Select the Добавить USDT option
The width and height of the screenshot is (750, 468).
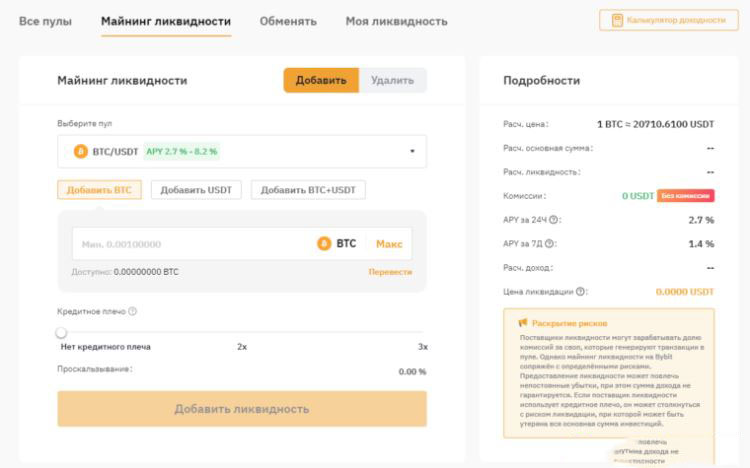click(196, 190)
